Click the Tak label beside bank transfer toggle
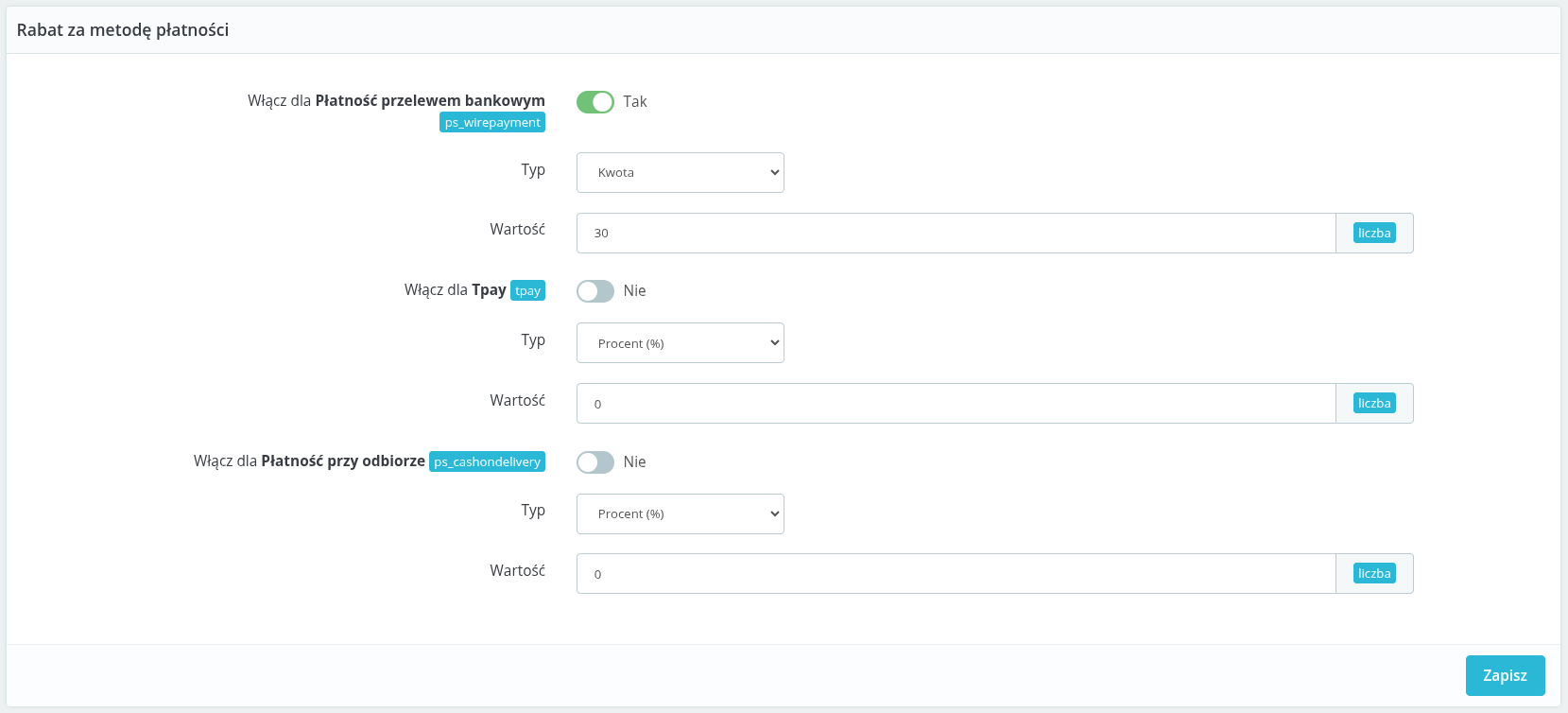This screenshot has width=1568, height=713. 635,102
